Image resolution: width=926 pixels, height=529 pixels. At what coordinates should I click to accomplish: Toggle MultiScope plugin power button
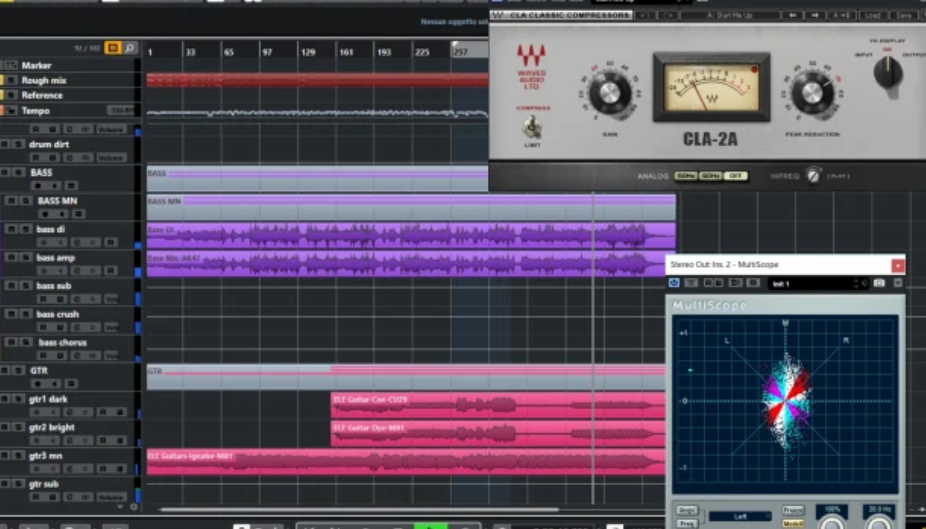(x=675, y=283)
